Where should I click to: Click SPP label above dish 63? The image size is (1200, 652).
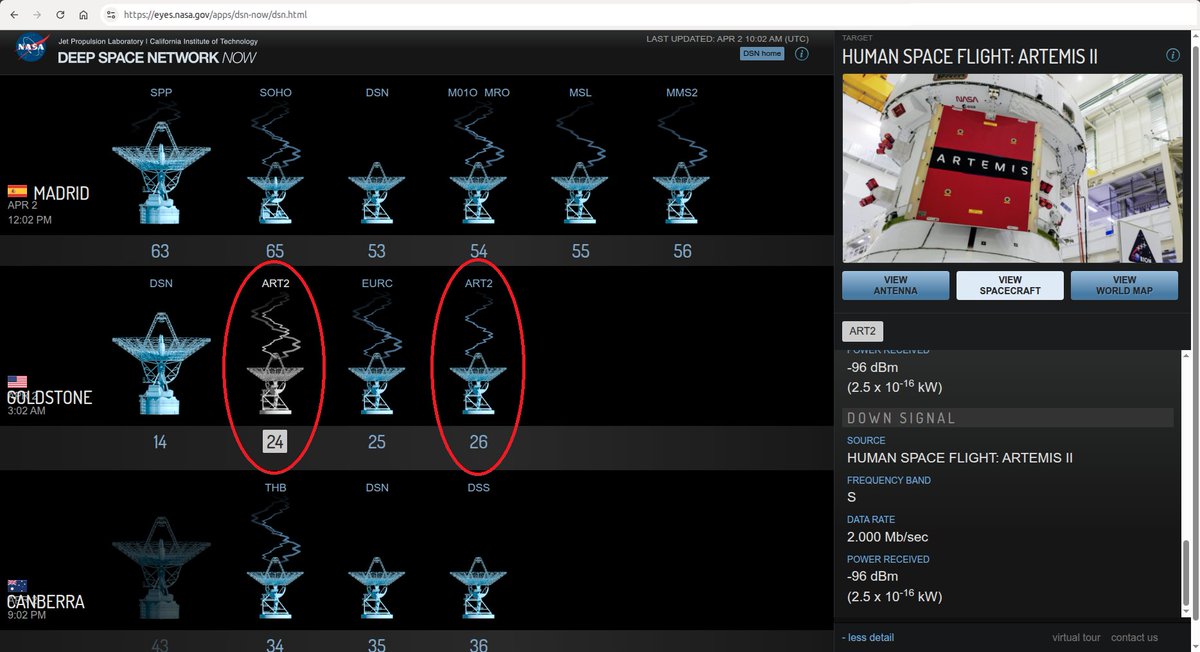click(161, 93)
